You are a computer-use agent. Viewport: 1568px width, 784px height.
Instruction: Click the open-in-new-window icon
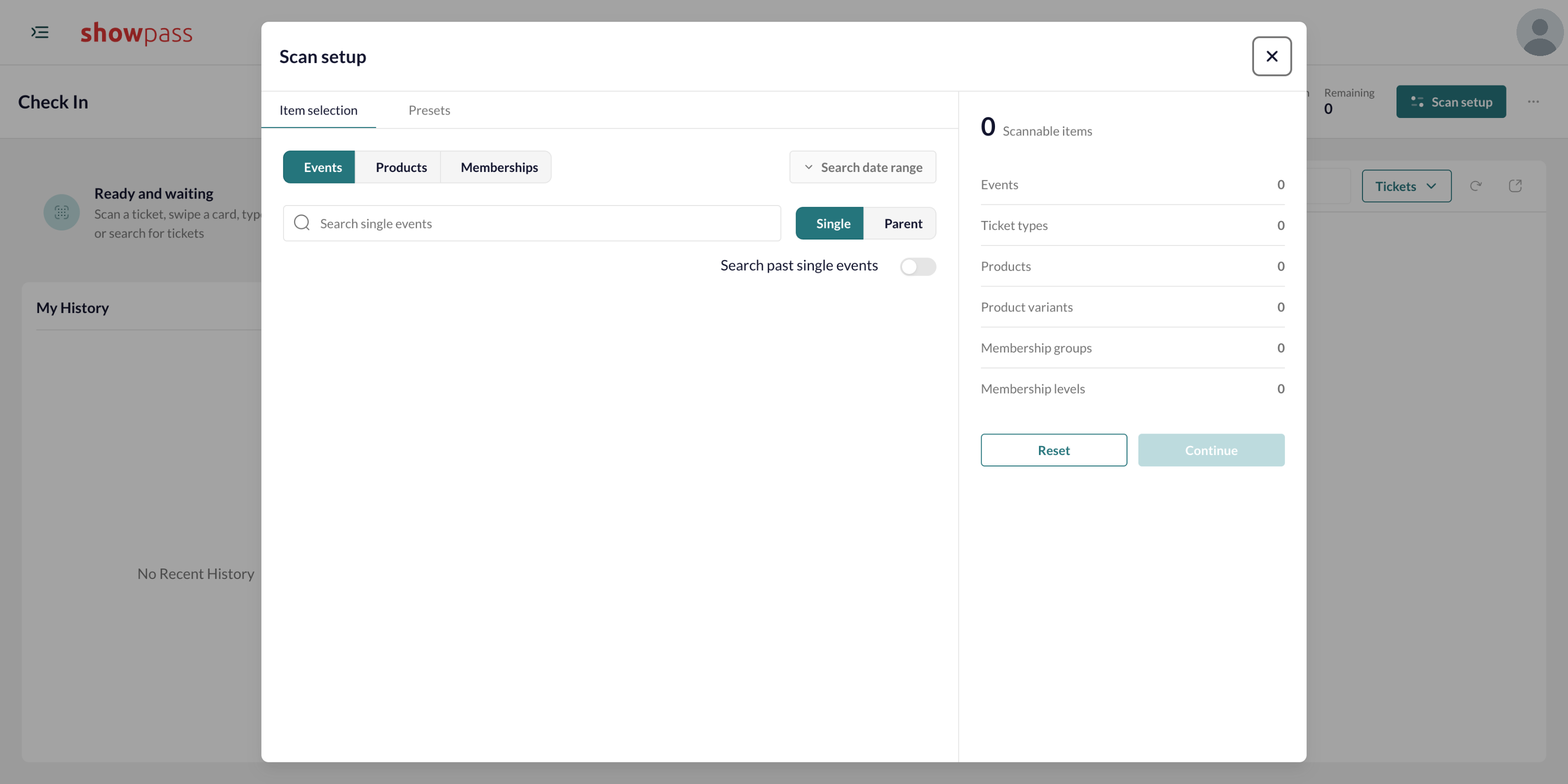(x=1515, y=185)
